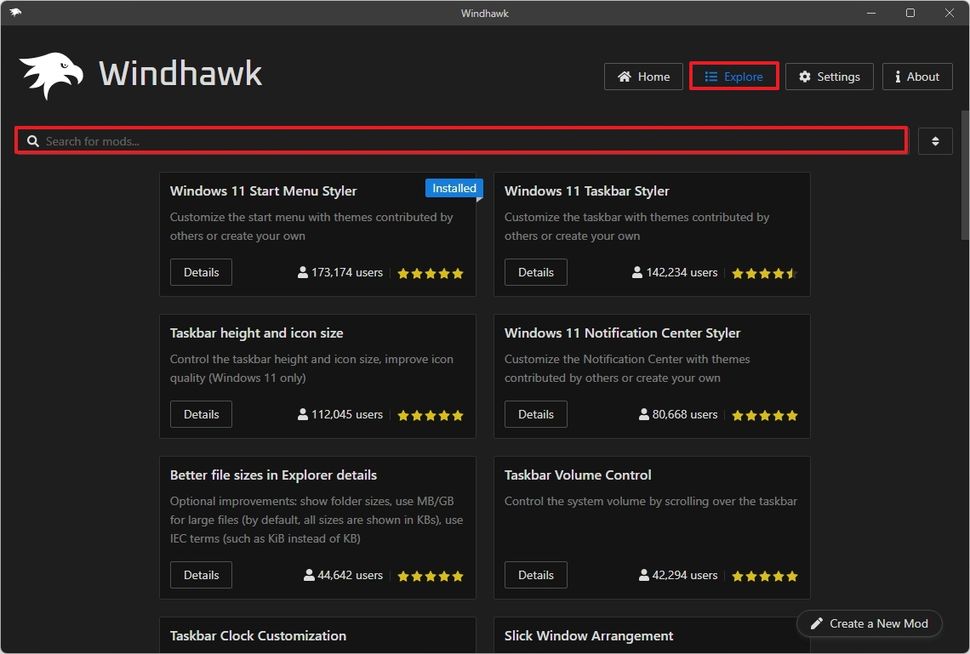This screenshot has width=970, height=654.
Task: Click the 142,234 users count
Action: 682,272
